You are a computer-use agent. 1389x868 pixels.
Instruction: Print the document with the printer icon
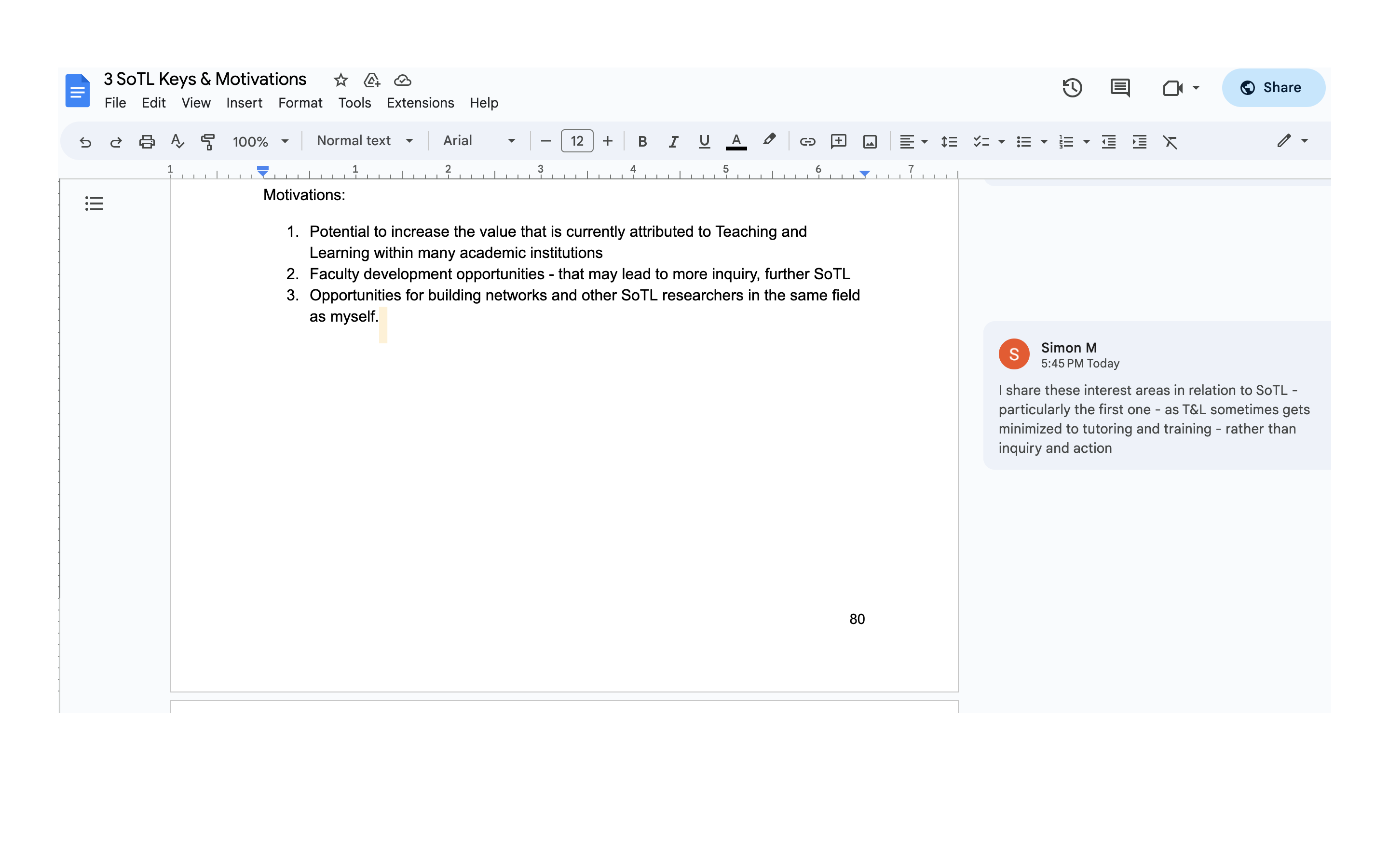(x=147, y=142)
